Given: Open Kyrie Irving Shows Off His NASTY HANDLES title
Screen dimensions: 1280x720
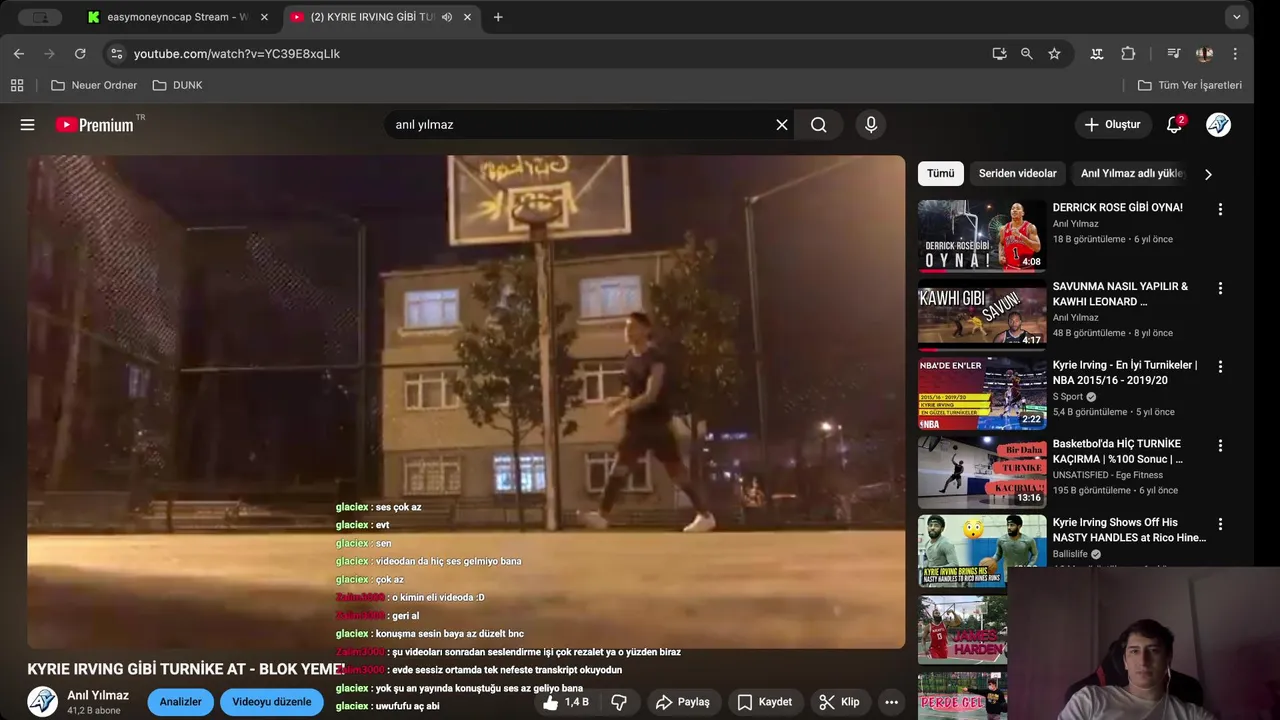Looking at the screenshot, I should coord(1129,530).
